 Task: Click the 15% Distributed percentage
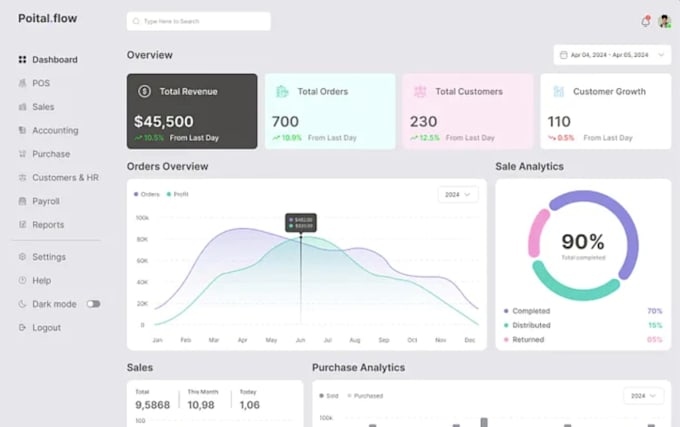coord(655,325)
